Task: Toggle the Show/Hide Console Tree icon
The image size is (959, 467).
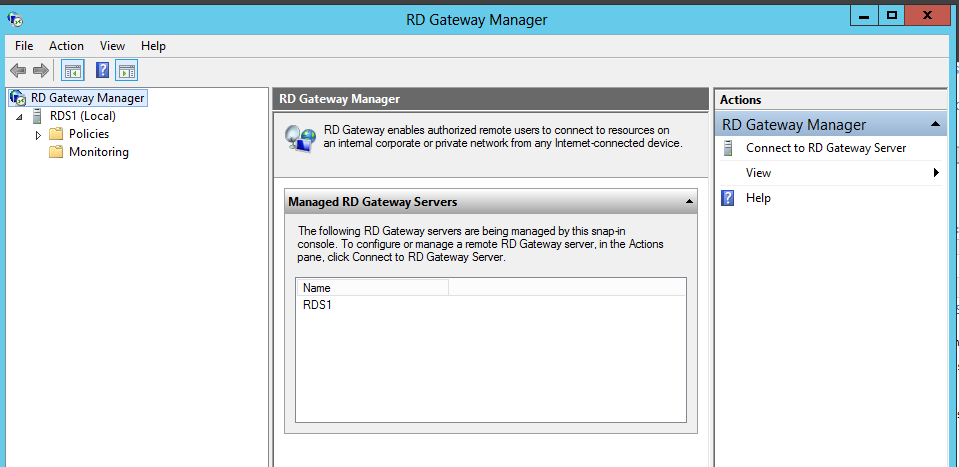Action: click(x=72, y=71)
